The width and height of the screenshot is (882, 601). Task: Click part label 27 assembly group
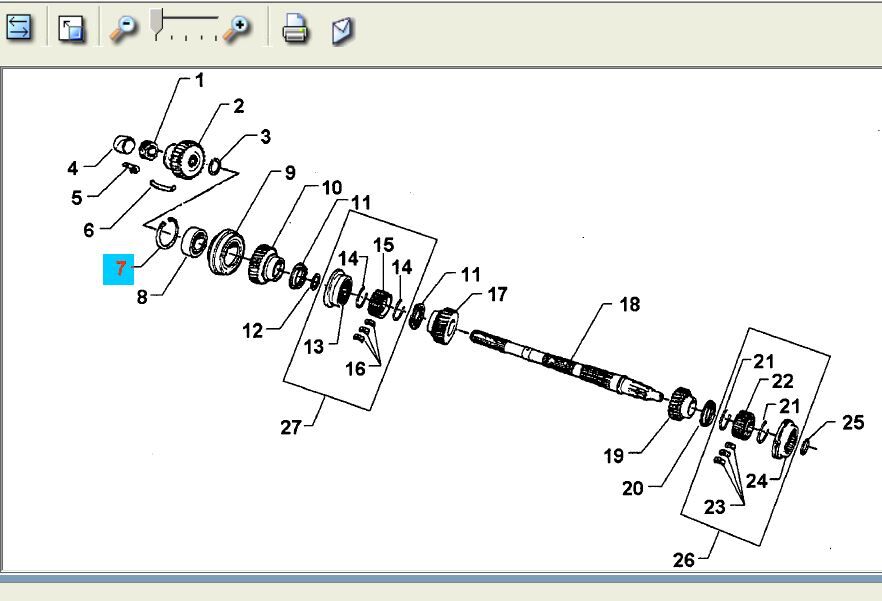click(291, 427)
